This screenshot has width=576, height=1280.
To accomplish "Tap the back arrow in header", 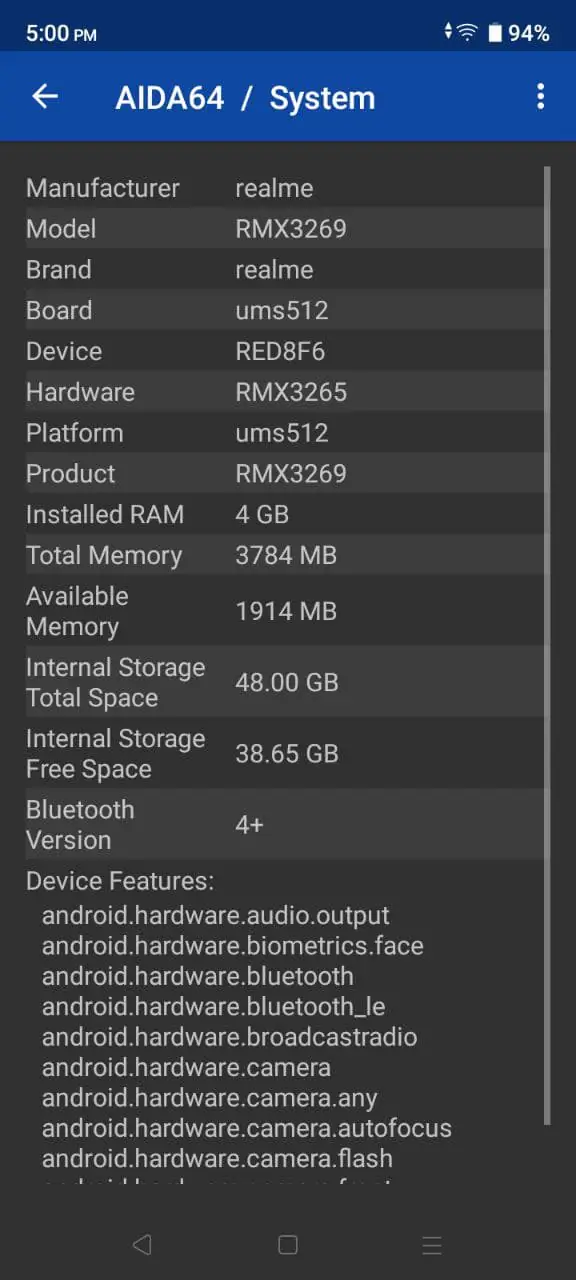I will click(45, 96).
